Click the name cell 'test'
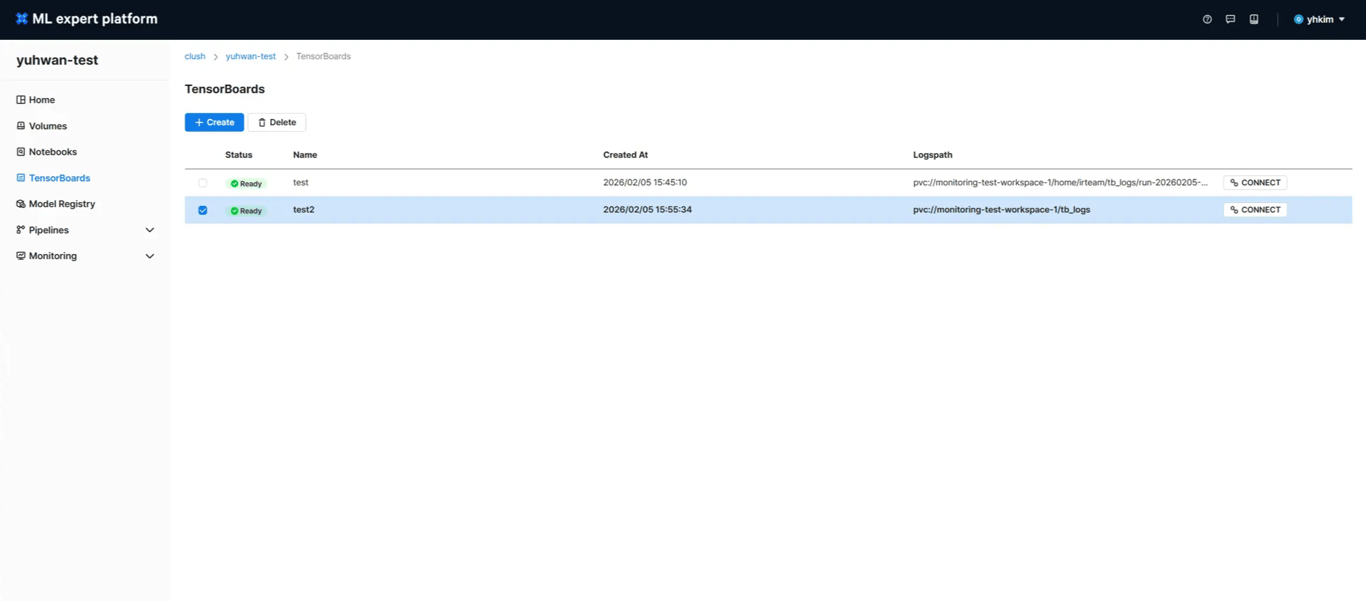Screen dimensions: 1366x601 [301, 183]
